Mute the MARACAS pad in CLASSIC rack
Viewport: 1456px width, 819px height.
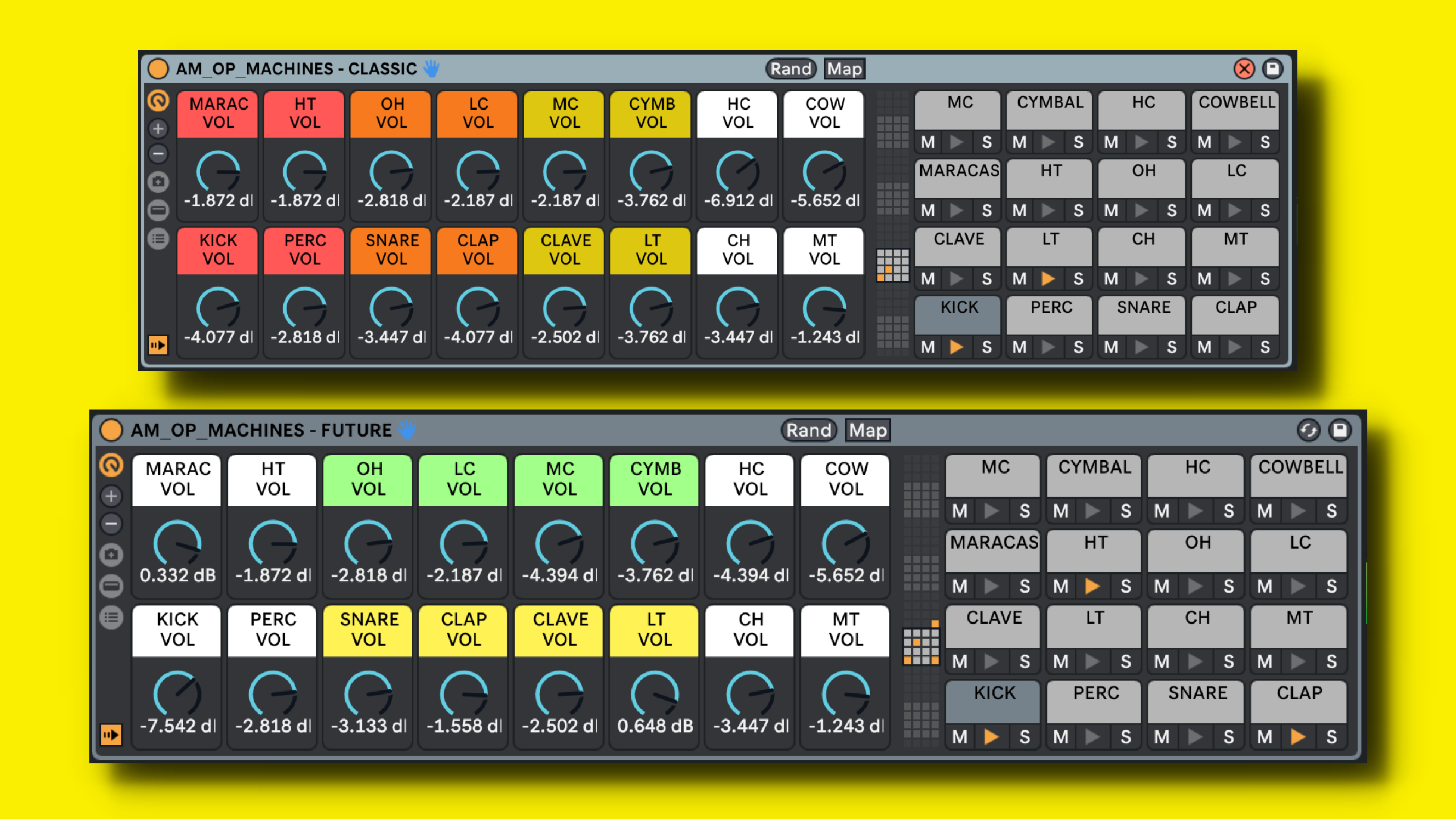pos(928,210)
